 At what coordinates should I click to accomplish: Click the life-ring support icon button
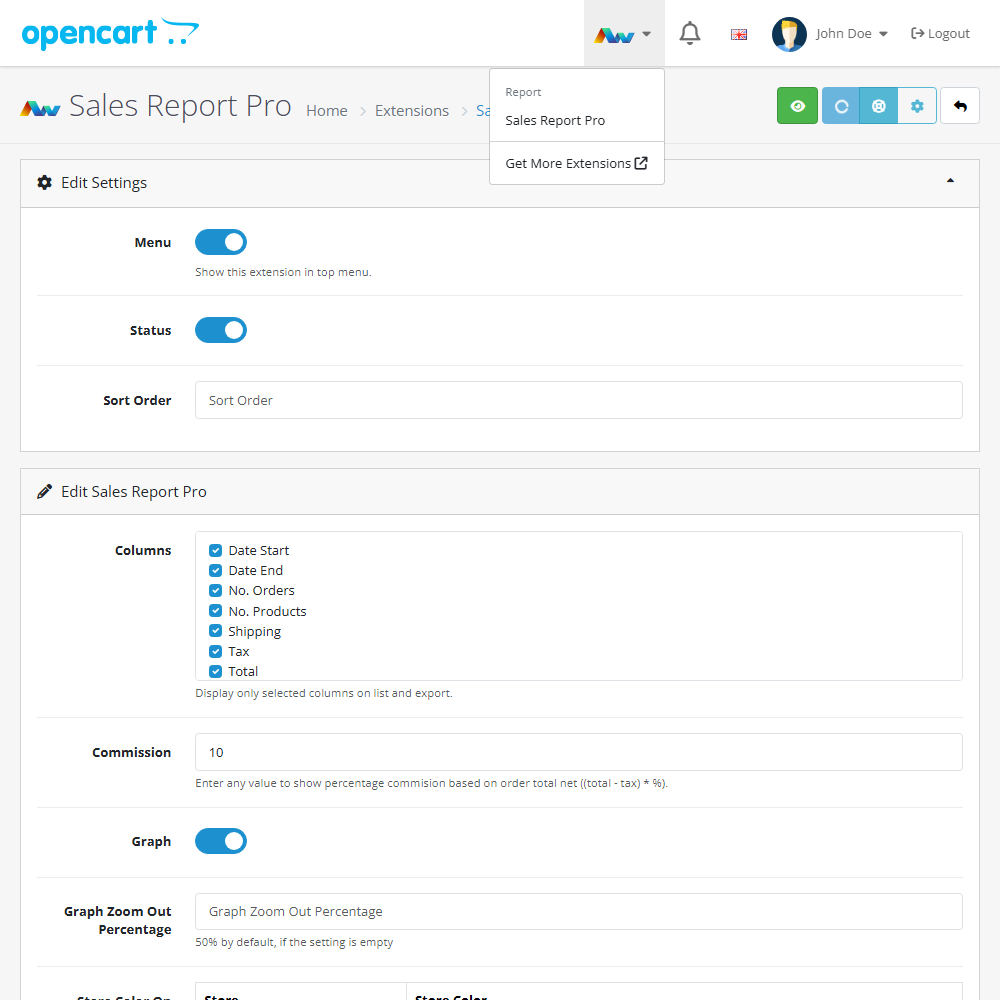click(879, 106)
